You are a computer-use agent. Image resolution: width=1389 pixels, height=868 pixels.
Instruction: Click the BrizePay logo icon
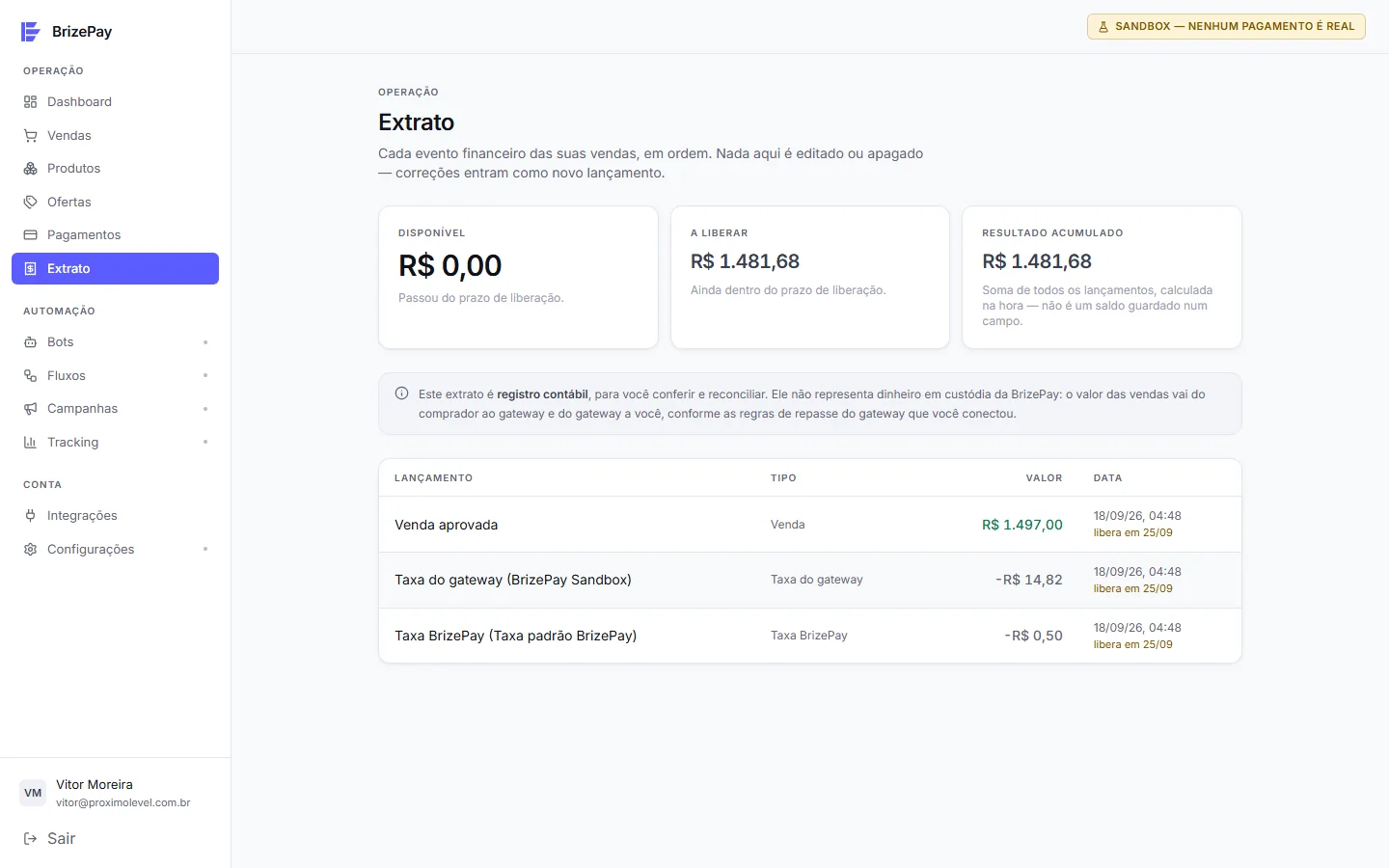click(31, 32)
